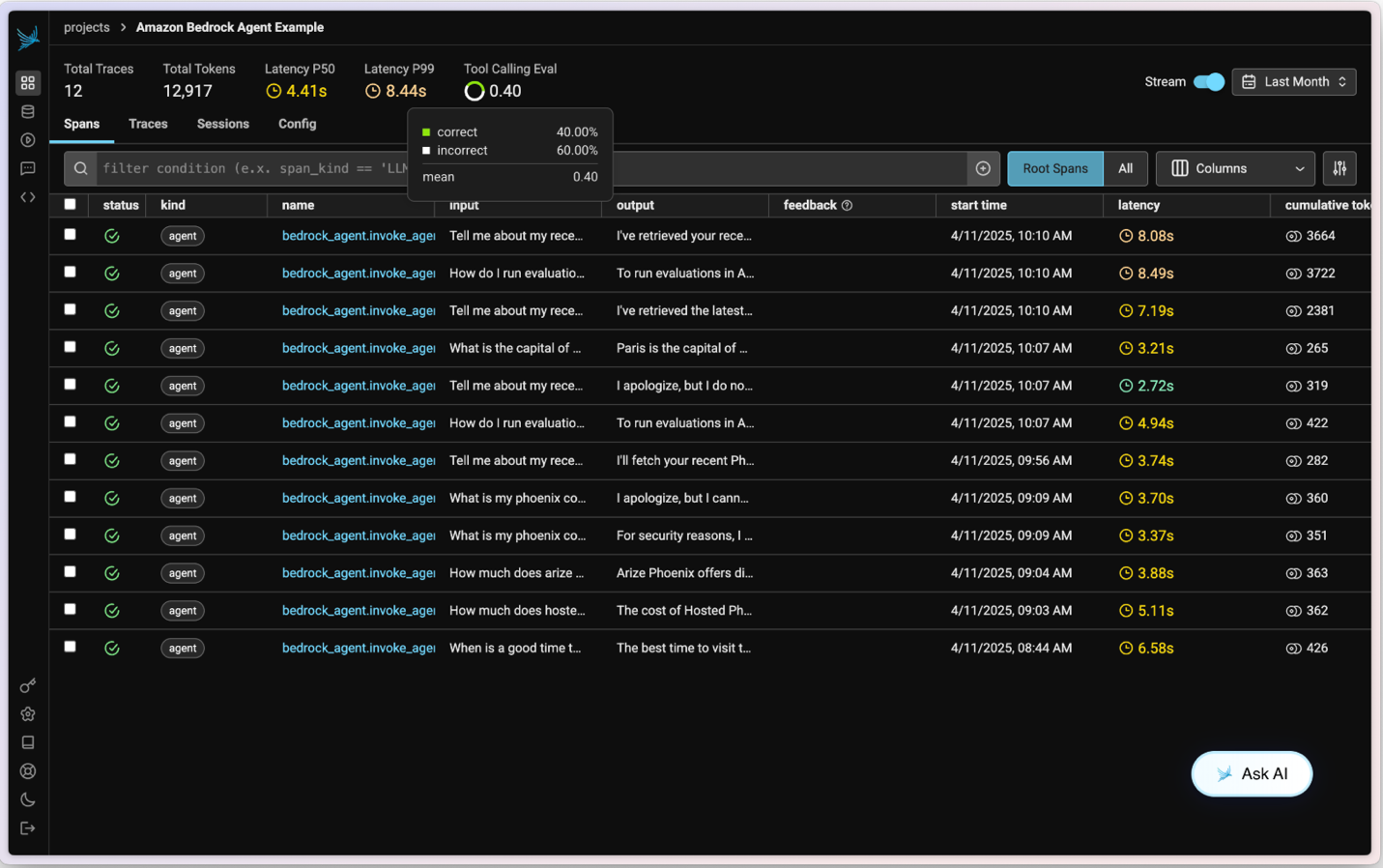This screenshot has width=1383, height=868.
Task: Check the select-all header checkbox
Action: point(70,205)
